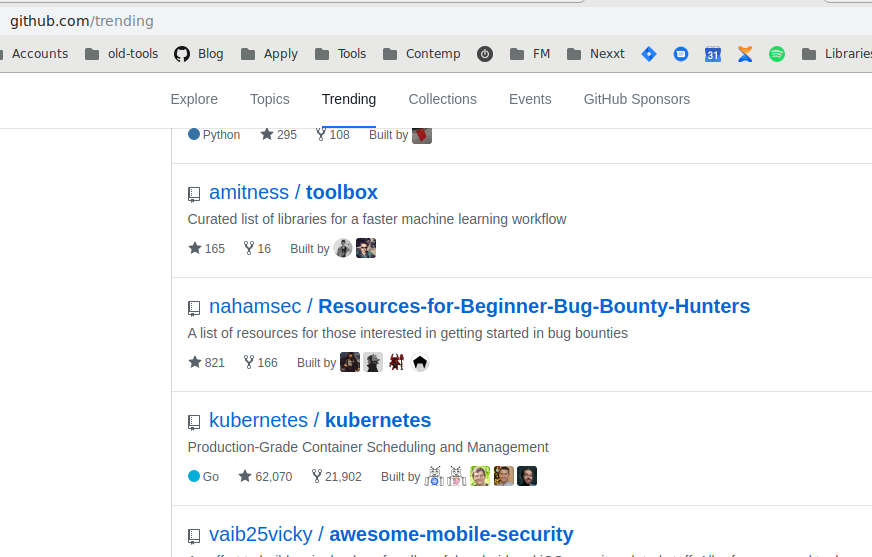Switch to the Explore tab
872x557 pixels.
194,99
